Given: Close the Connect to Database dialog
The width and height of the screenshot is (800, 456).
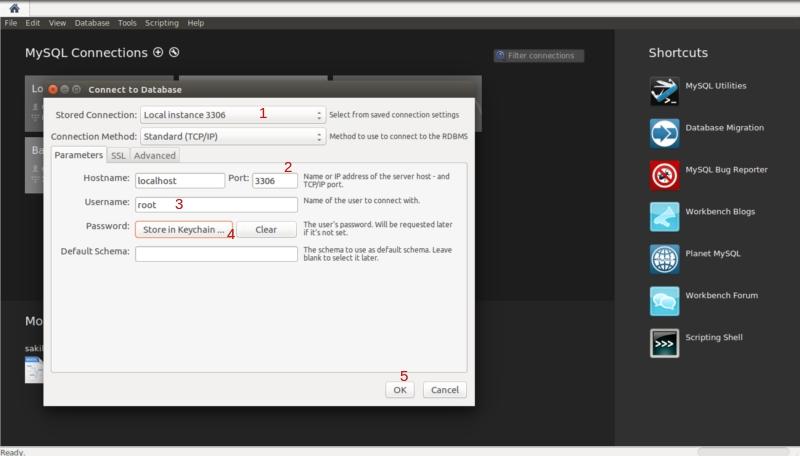Looking at the screenshot, I should click(x=53, y=89).
